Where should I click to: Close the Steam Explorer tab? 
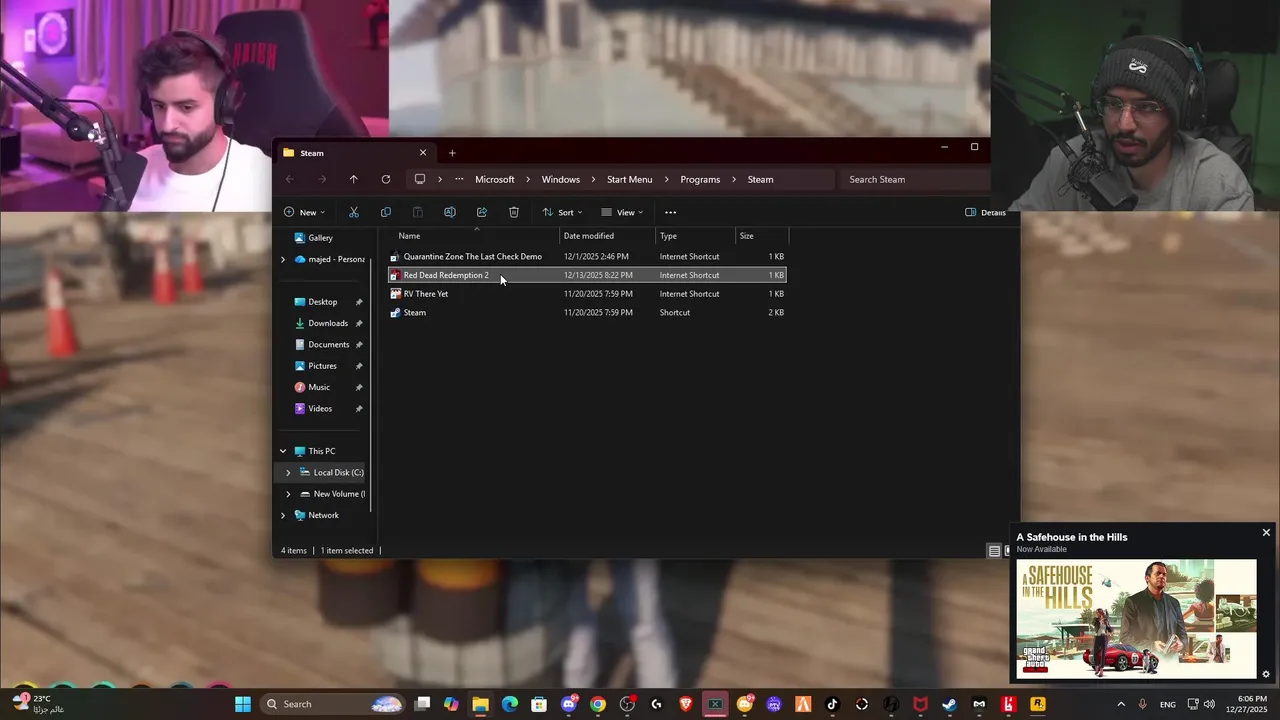[x=423, y=153]
